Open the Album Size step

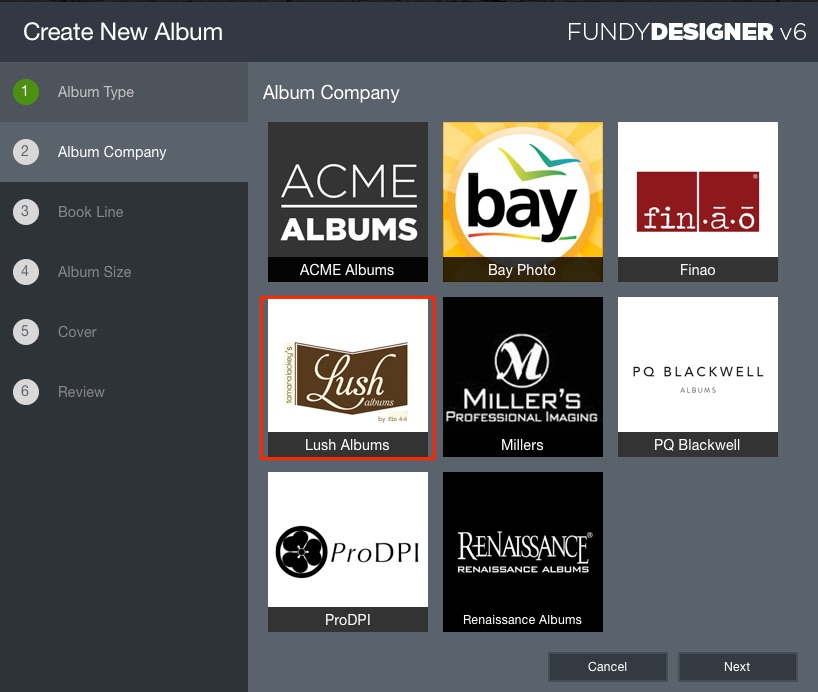(x=124, y=272)
